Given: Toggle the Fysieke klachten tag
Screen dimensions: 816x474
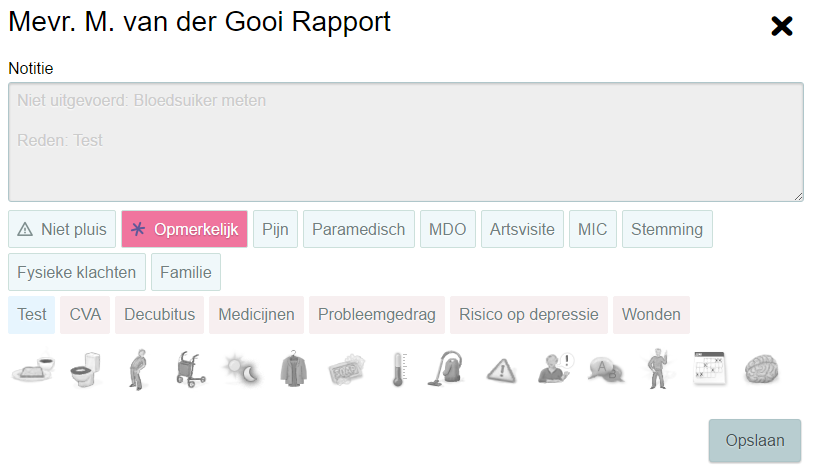Looking at the screenshot, I should click(x=77, y=271).
